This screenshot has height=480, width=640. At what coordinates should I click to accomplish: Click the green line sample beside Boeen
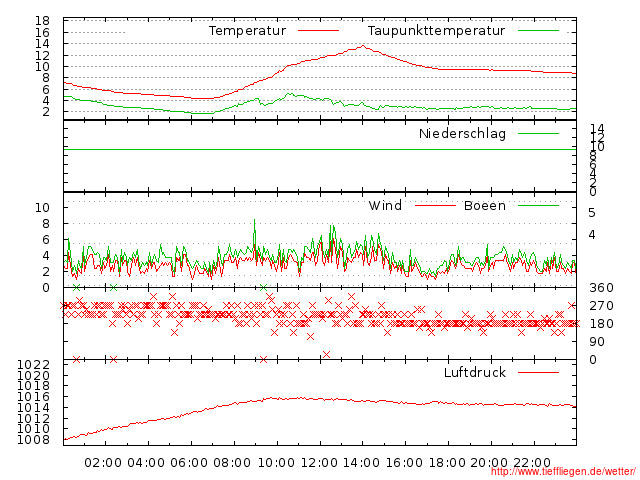pos(538,205)
